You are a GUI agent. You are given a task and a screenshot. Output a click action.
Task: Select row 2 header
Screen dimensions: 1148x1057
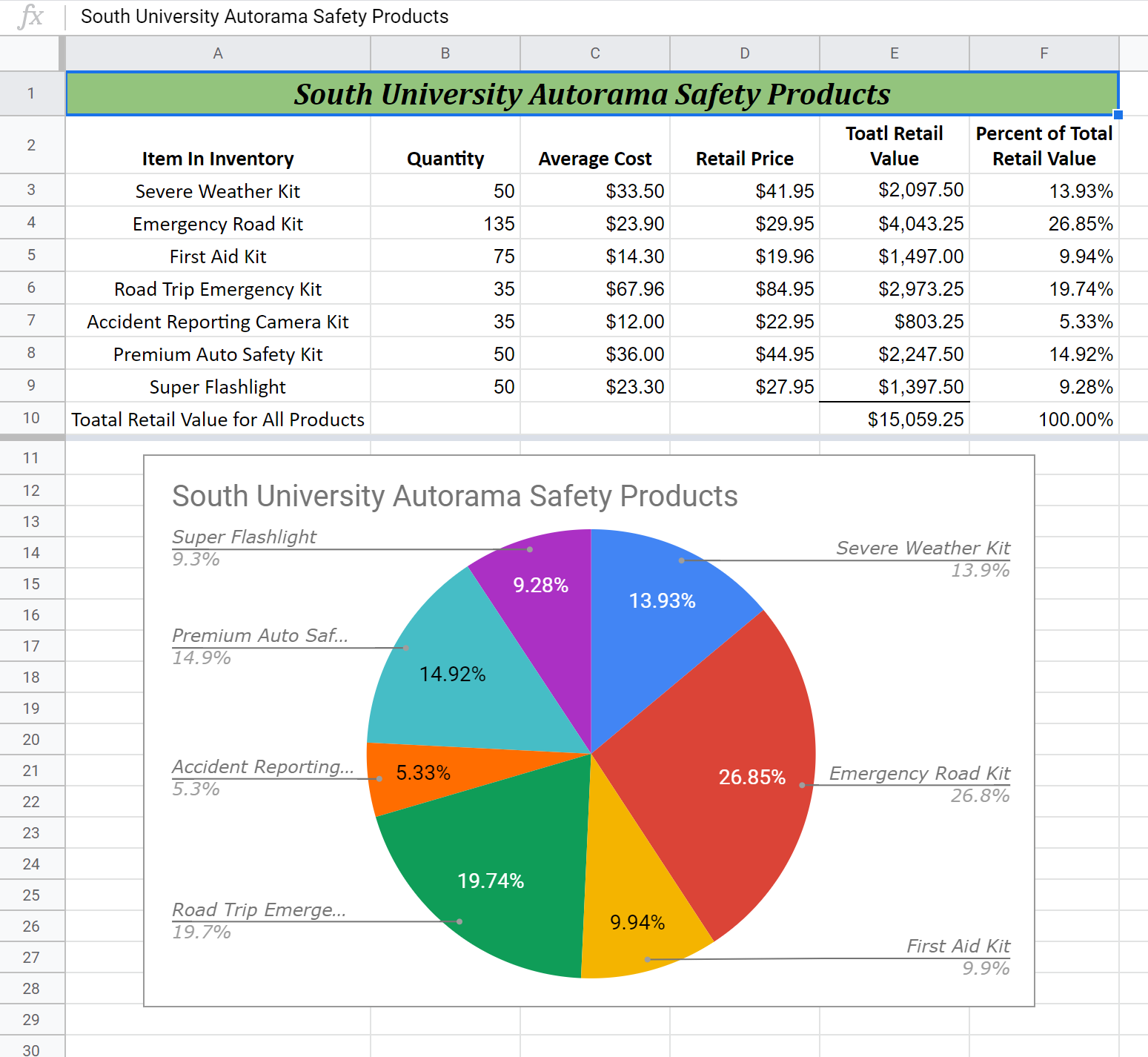tap(31, 145)
